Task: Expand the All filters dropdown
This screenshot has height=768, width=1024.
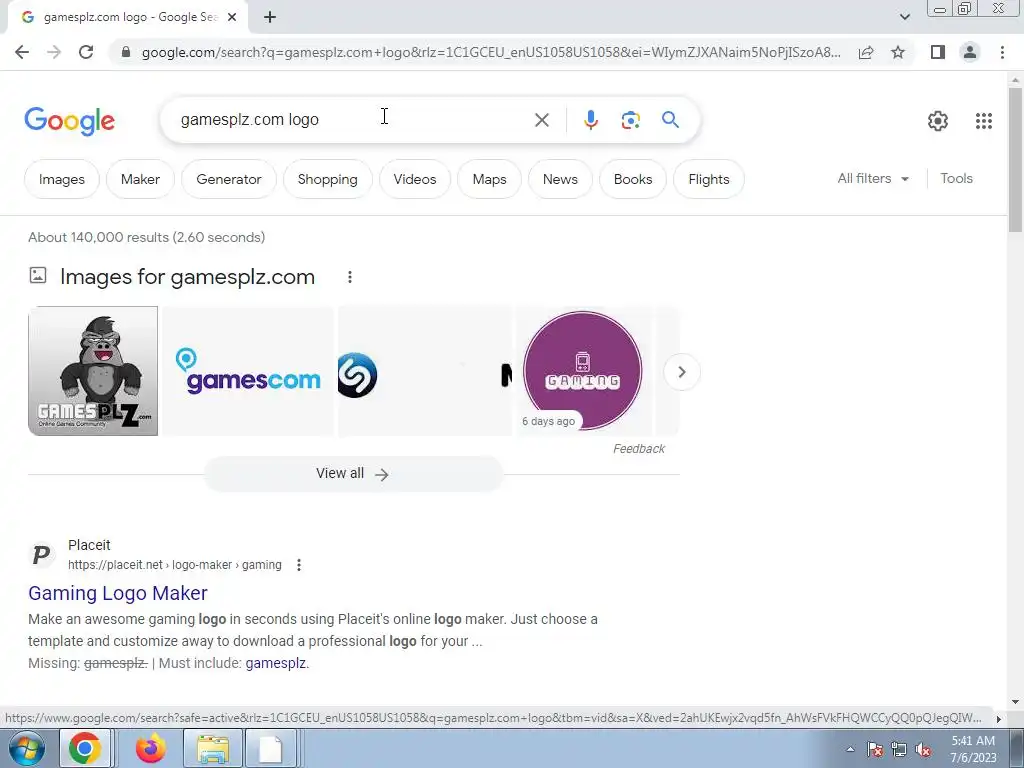Action: coord(873,178)
